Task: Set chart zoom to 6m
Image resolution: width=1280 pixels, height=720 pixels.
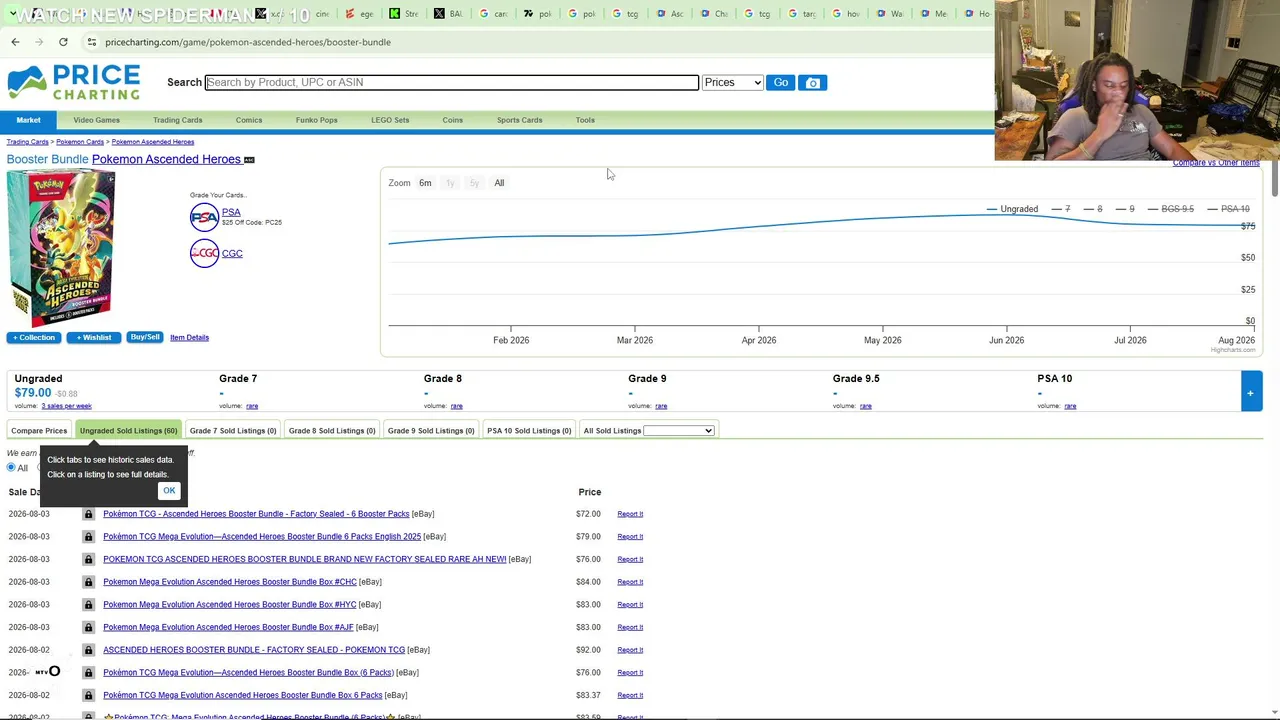Action: [425, 183]
